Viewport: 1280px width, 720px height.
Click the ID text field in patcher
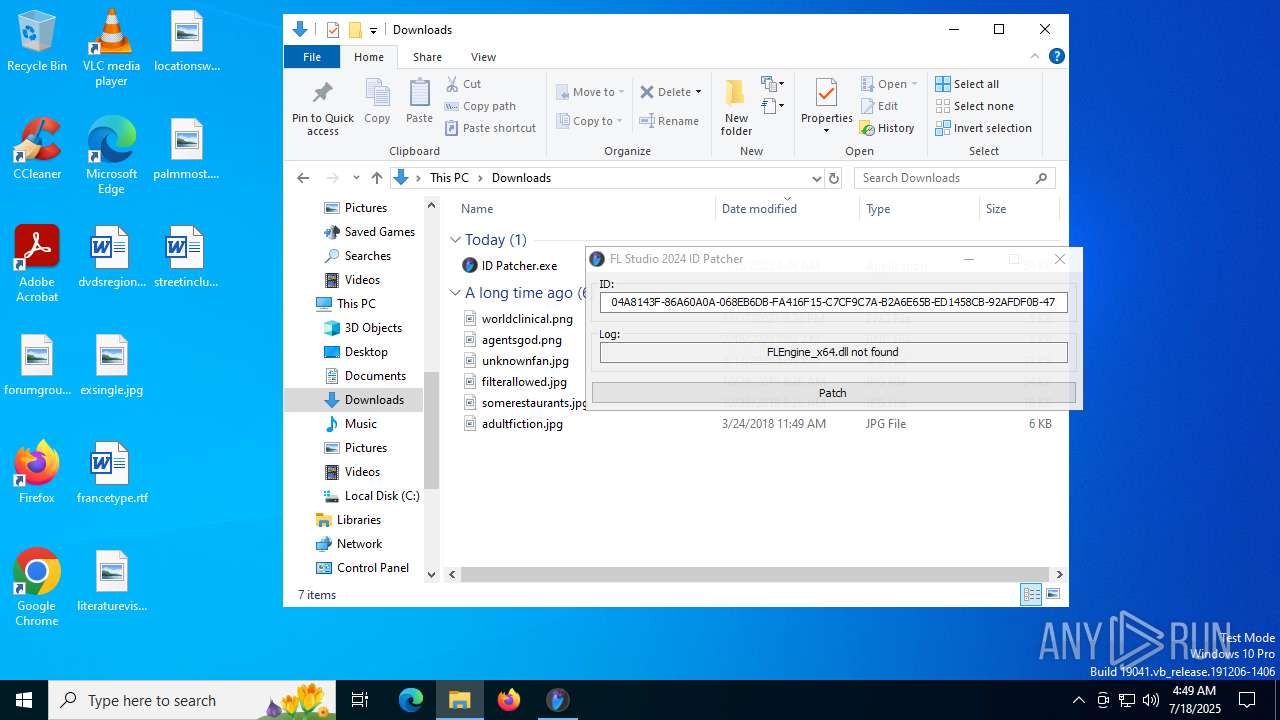pyautogui.click(x=833, y=302)
